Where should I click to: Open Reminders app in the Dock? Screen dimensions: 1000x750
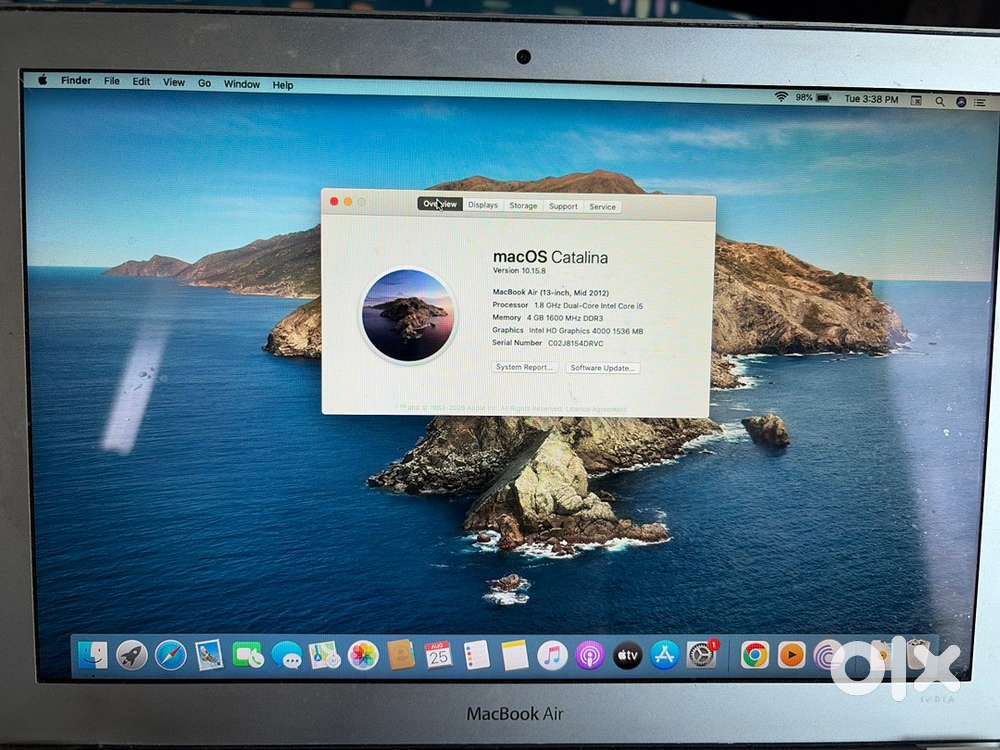click(x=476, y=655)
